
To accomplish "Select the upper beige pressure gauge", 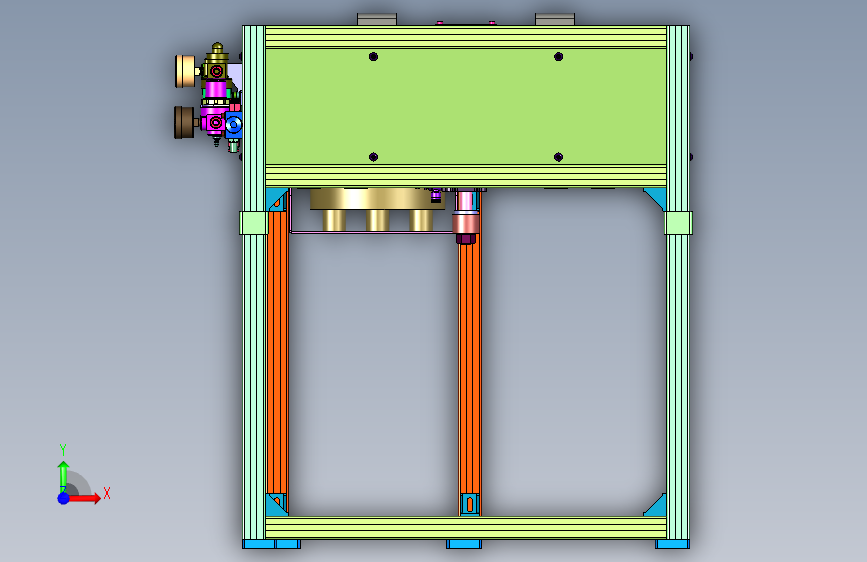I will tap(186, 71).
